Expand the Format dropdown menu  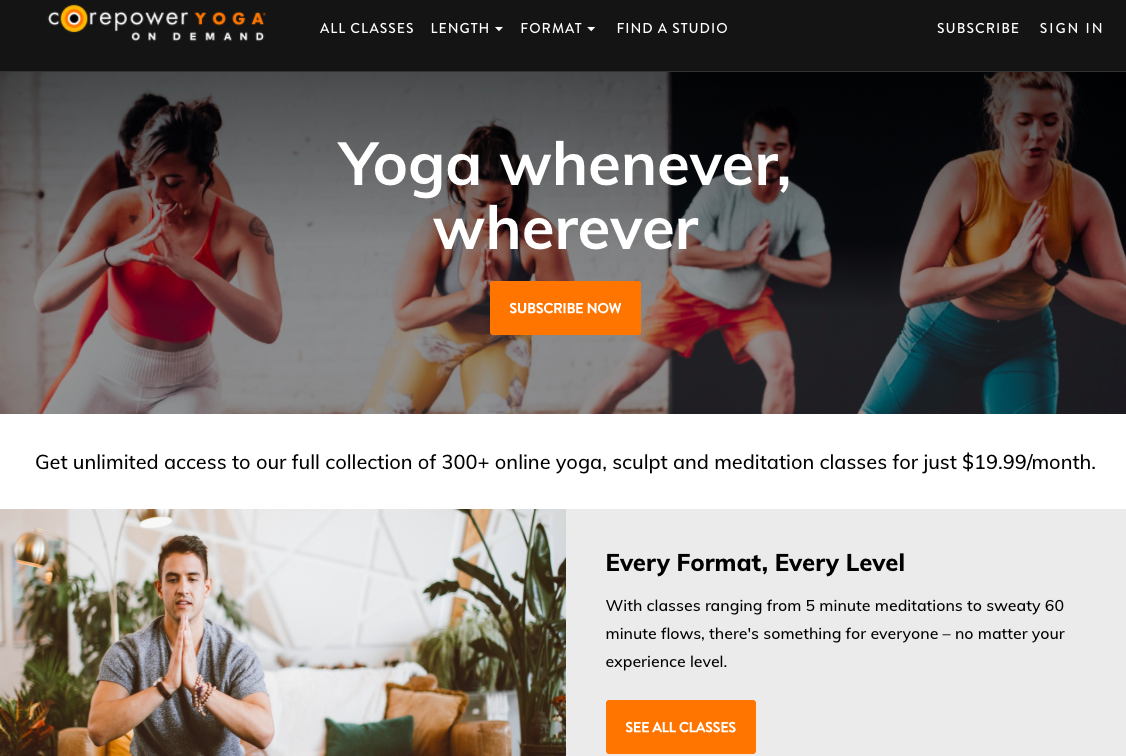[x=558, y=28]
